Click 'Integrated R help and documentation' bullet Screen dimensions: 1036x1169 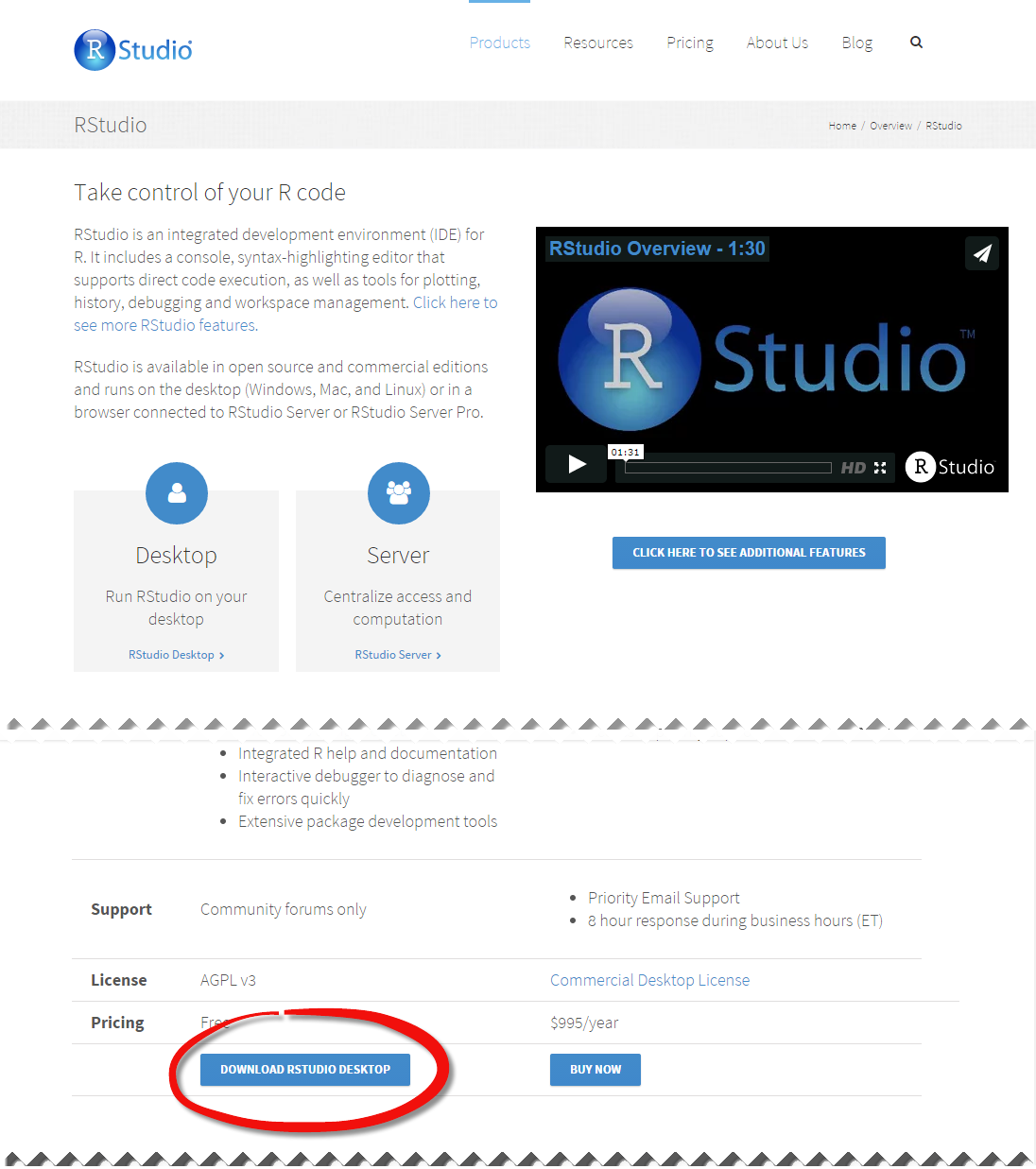(x=368, y=753)
